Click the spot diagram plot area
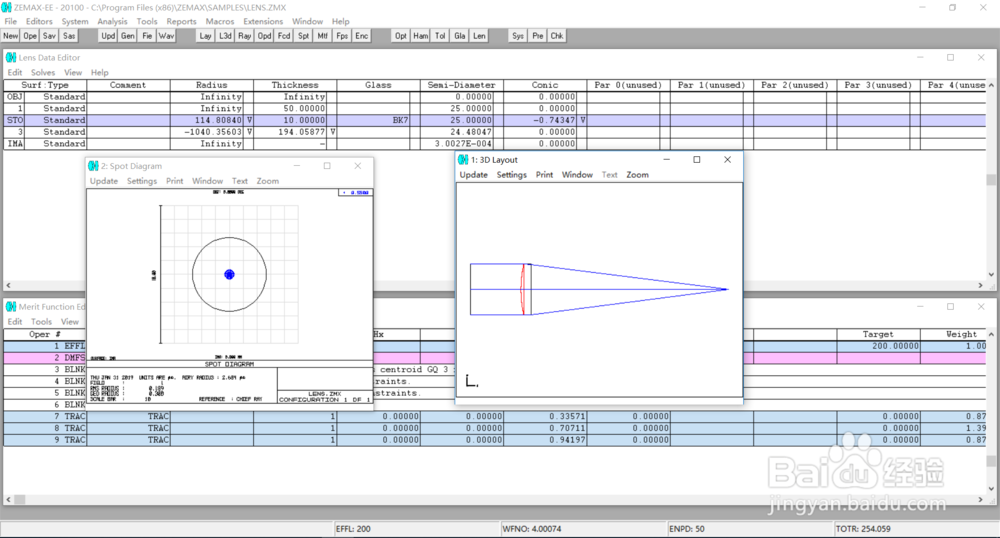The image size is (1000, 538). (x=230, y=274)
